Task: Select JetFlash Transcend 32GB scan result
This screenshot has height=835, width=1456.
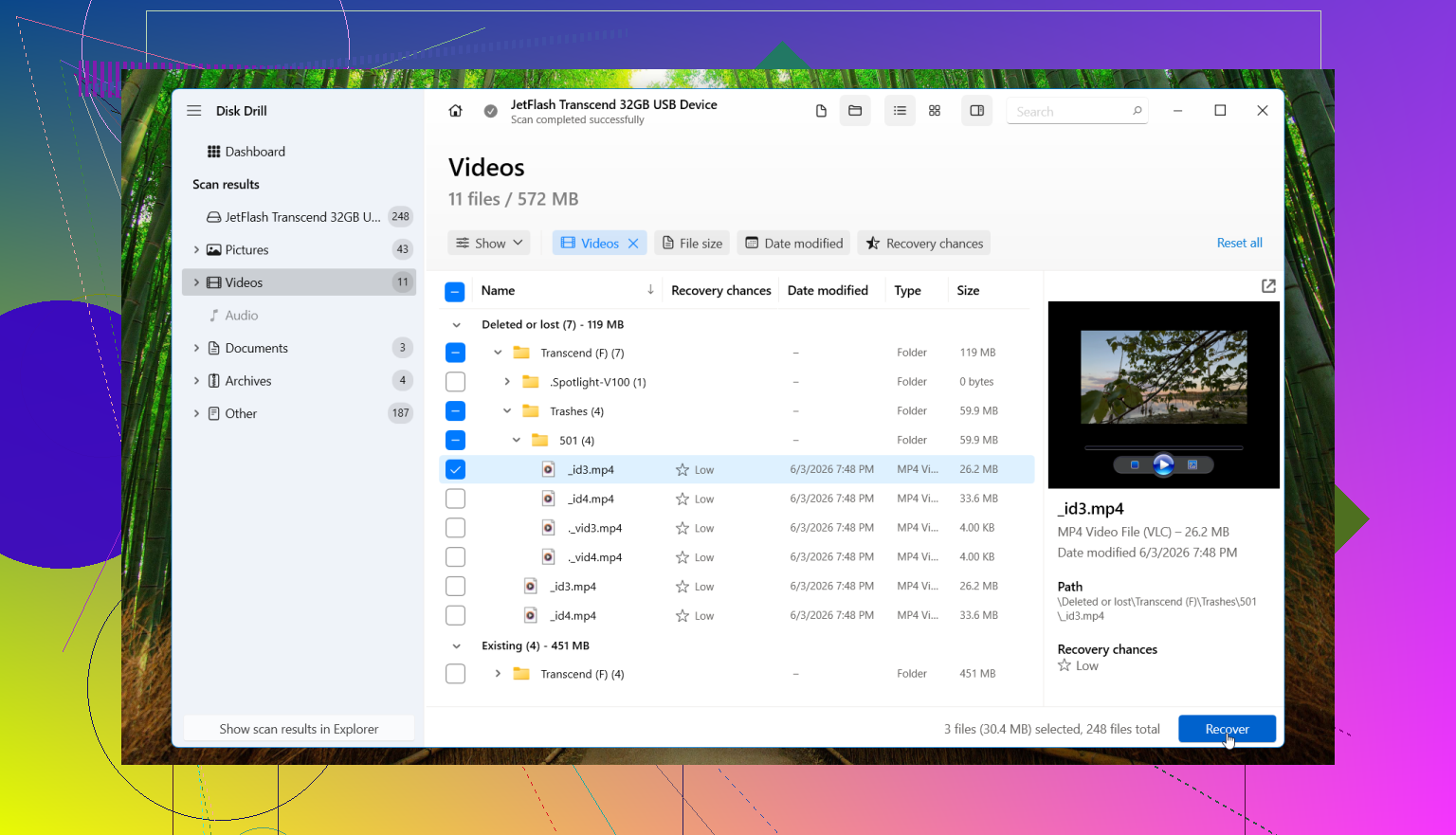Action: [x=299, y=217]
